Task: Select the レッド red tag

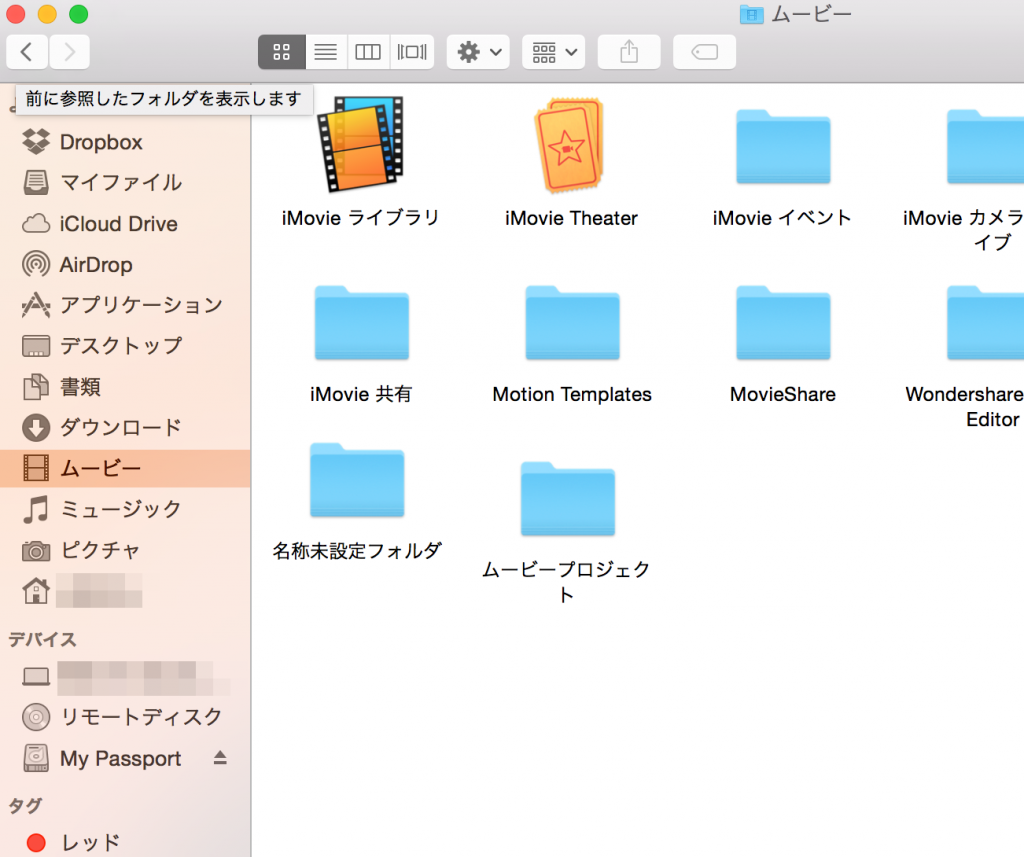Action: click(90, 842)
